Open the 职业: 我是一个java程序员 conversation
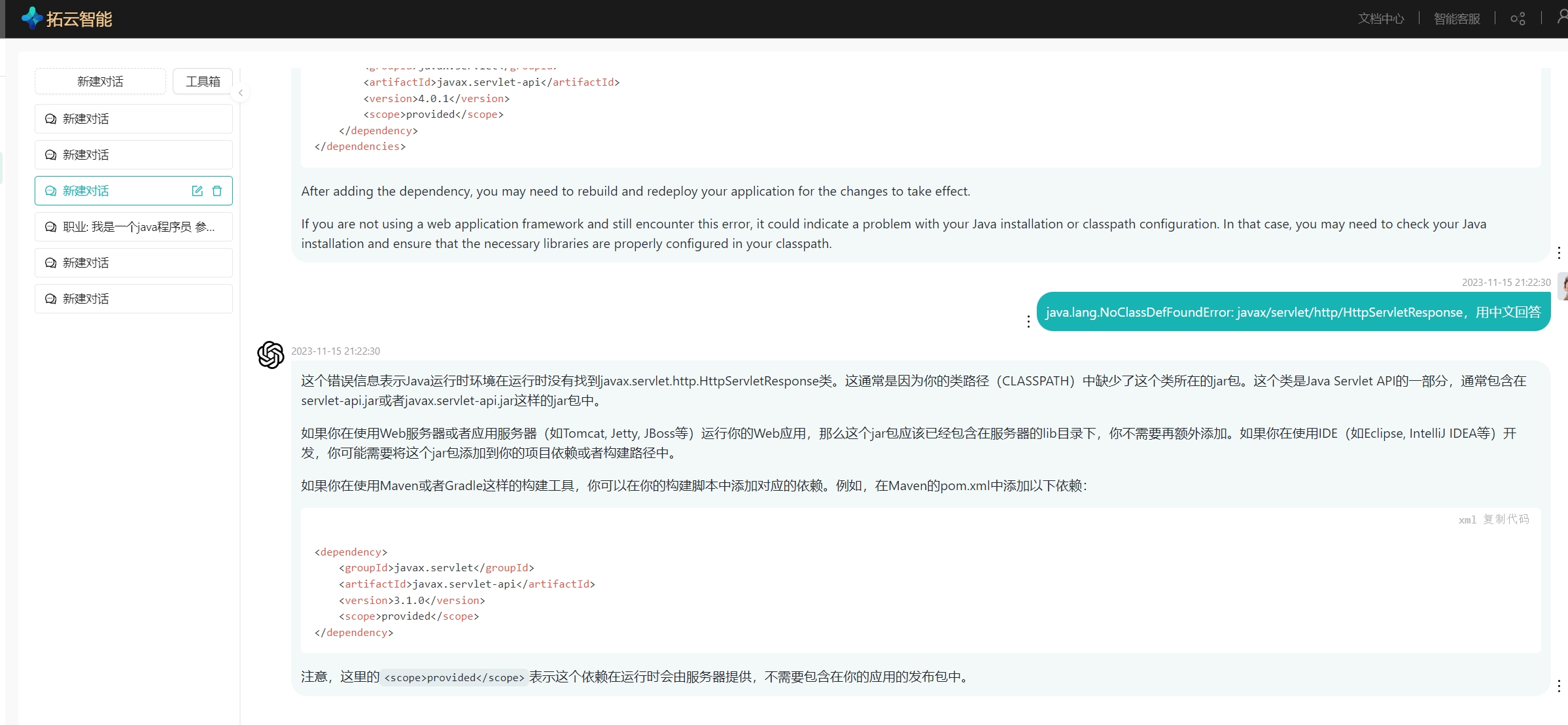Screen dimensions: 1568x725 click(x=133, y=227)
